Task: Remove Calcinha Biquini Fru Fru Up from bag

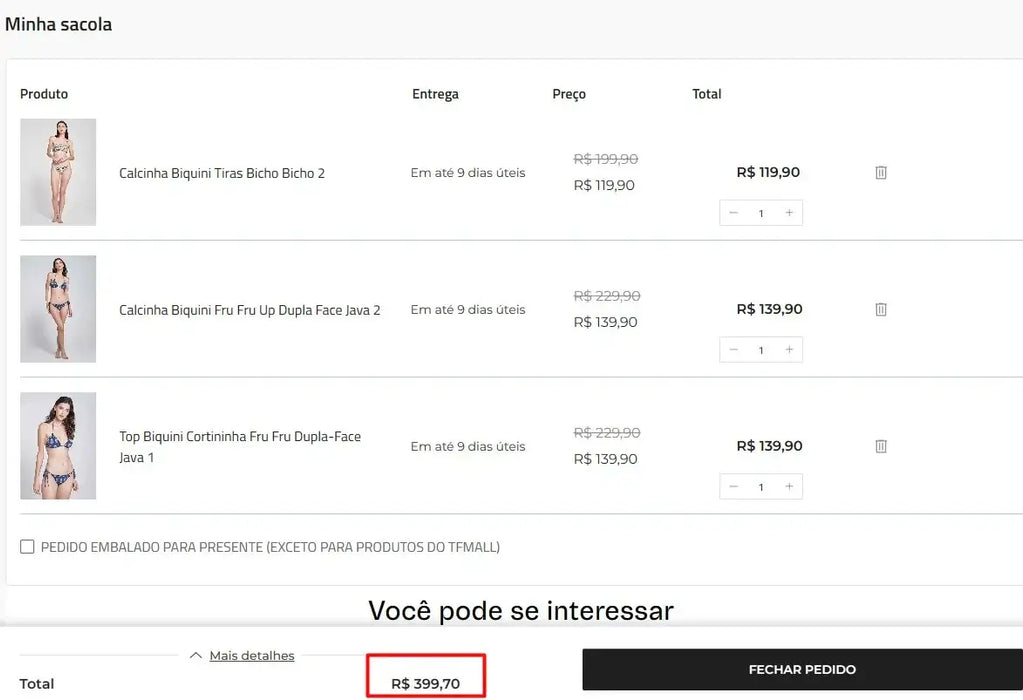Action: [x=881, y=310]
